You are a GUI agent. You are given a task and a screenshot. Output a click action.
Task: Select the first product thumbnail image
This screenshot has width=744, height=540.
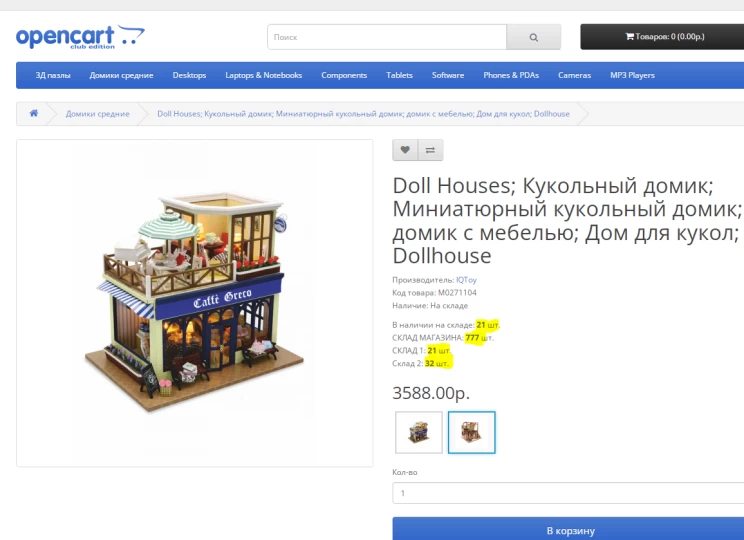pyautogui.click(x=418, y=432)
